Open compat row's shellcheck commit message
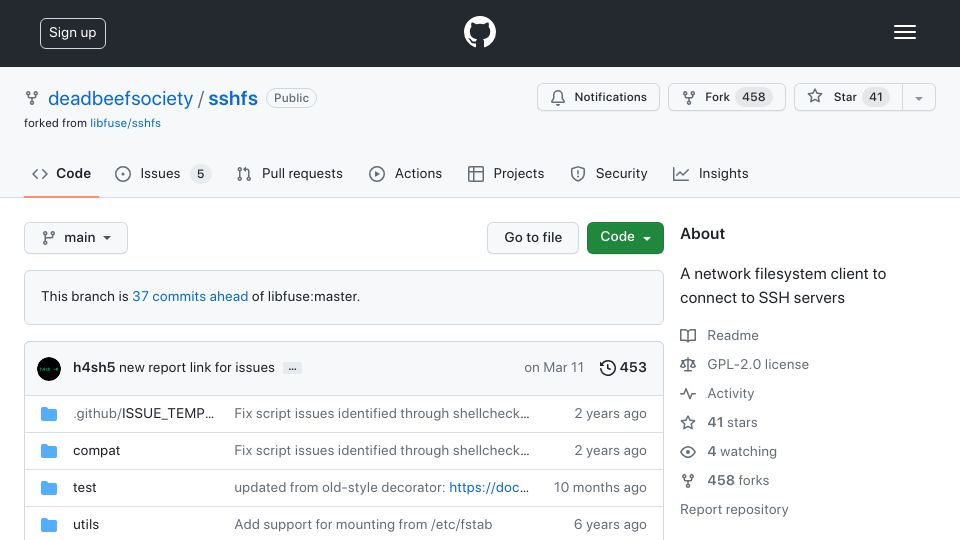This screenshot has width=960, height=540. [x=381, y=451]
